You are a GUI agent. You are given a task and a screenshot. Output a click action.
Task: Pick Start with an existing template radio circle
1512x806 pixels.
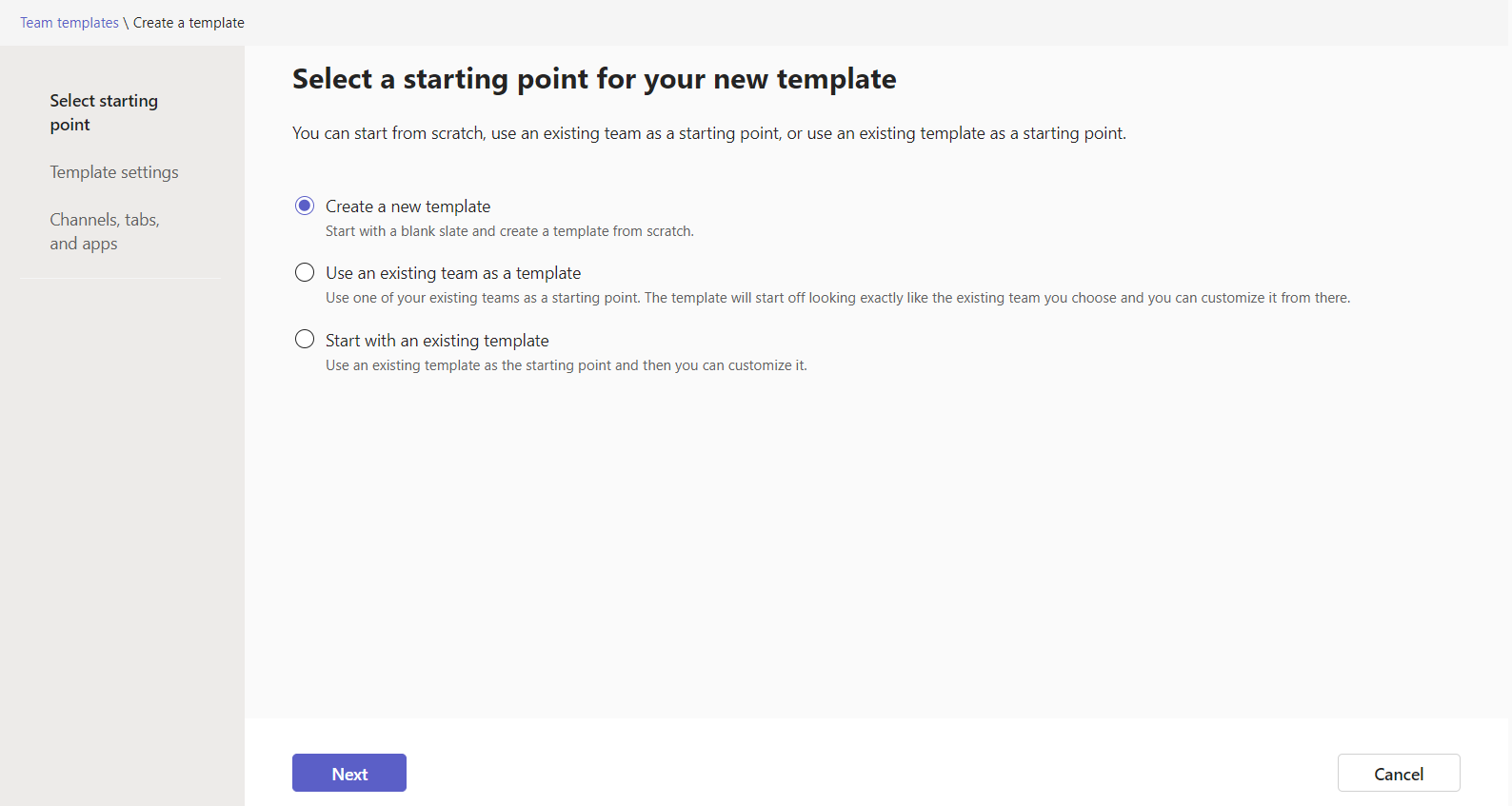305,340
